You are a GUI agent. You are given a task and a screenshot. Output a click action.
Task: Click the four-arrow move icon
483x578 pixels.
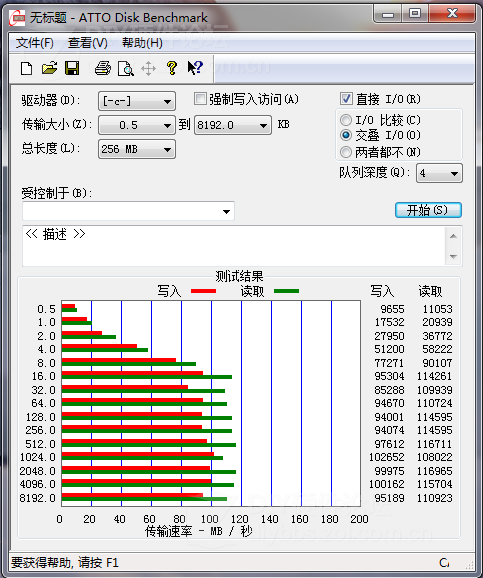pos(148,69)
